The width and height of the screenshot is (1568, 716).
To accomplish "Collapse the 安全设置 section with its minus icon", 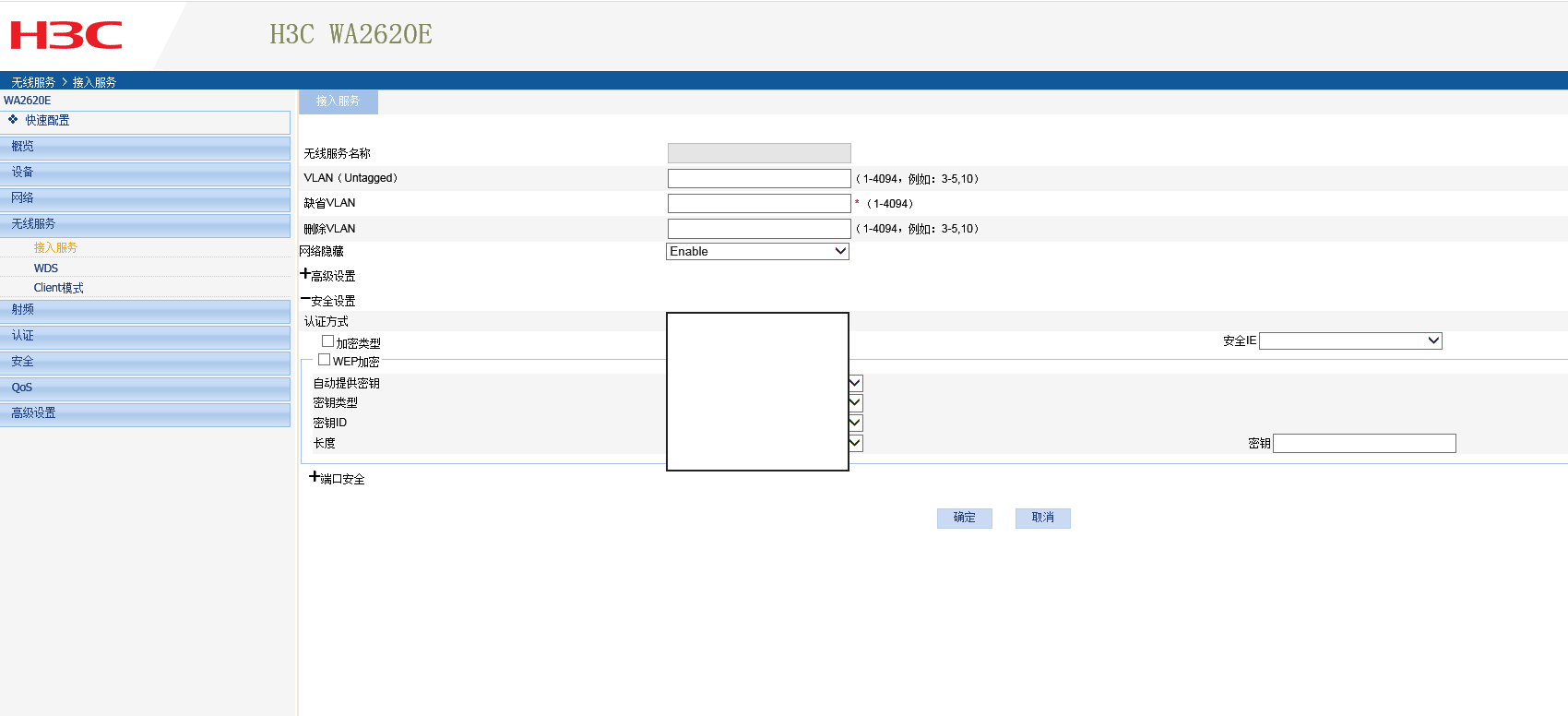I will 305,299.
